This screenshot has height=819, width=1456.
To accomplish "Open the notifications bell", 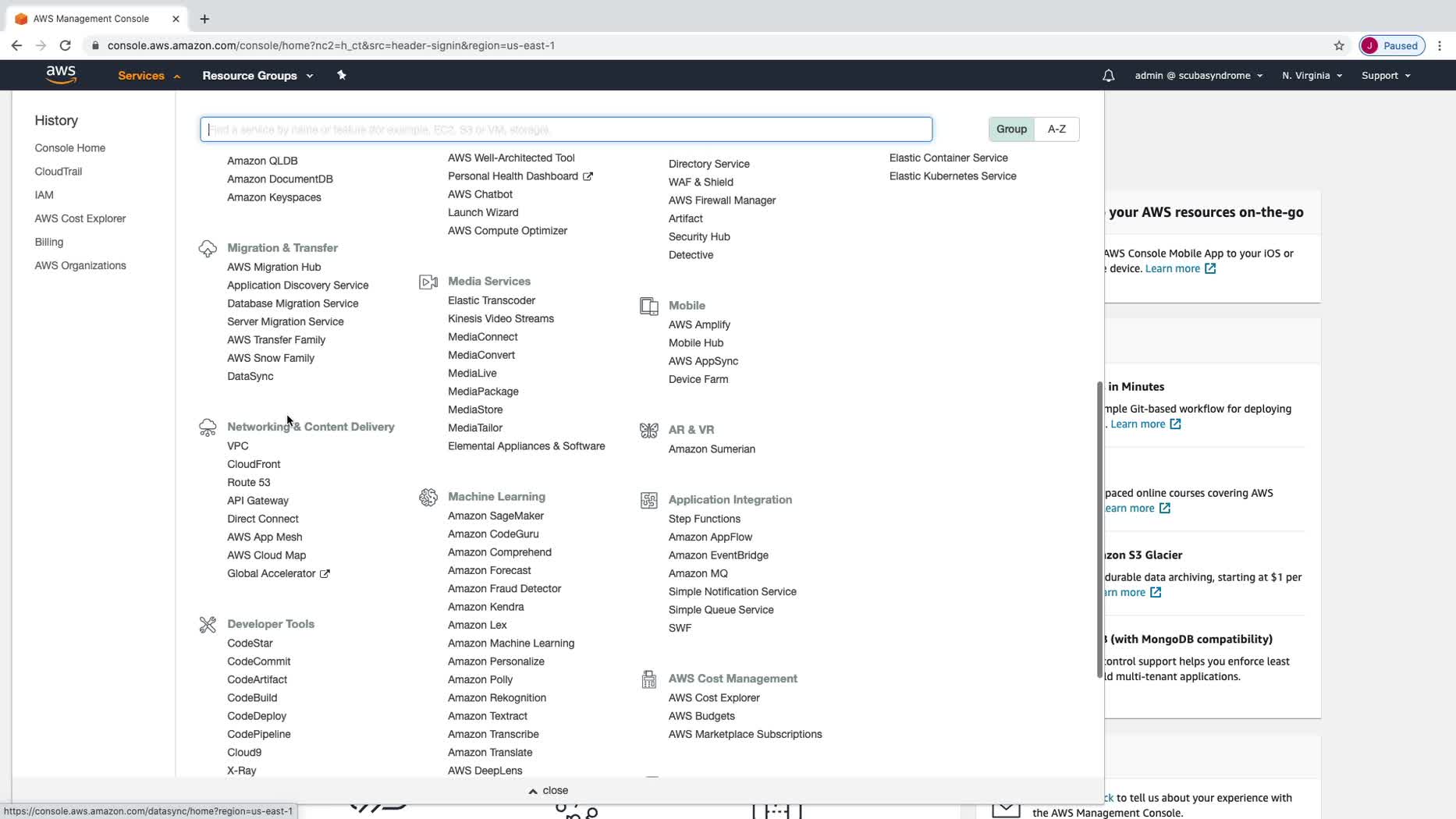I will click(1108, 76).
